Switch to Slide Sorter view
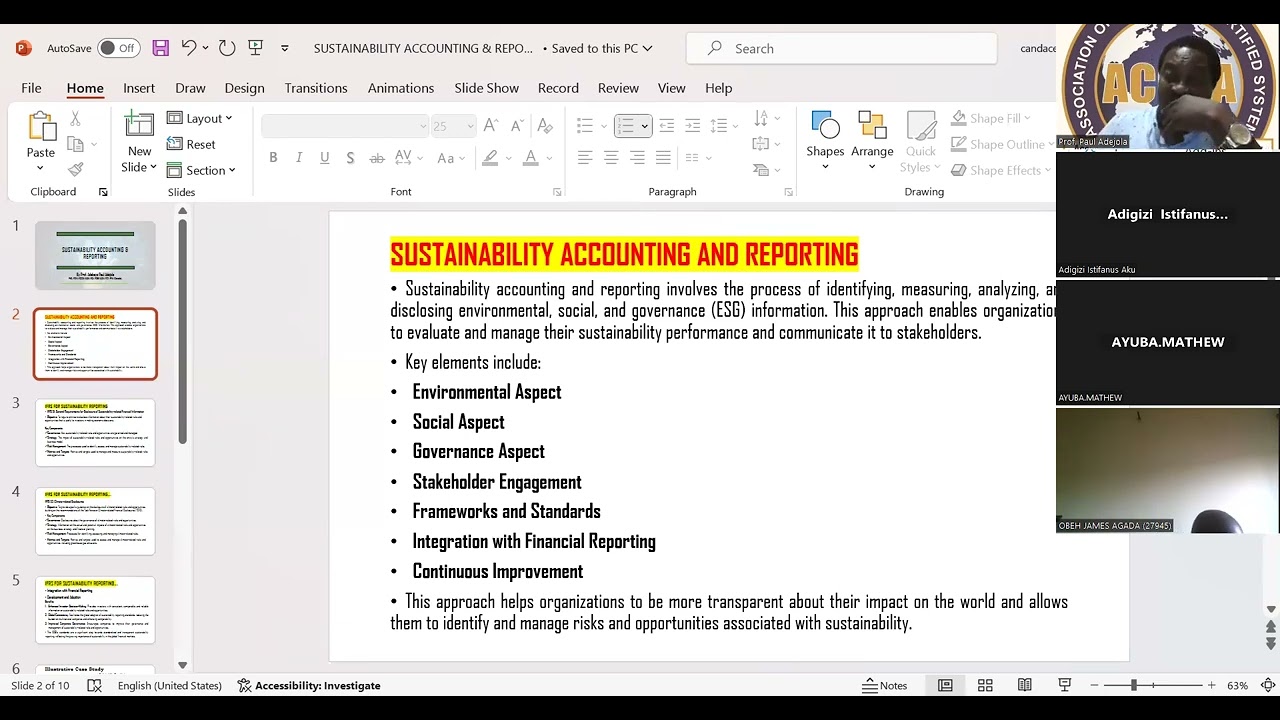This screenshot has width=1280, height=720. [x=985, y=685]
